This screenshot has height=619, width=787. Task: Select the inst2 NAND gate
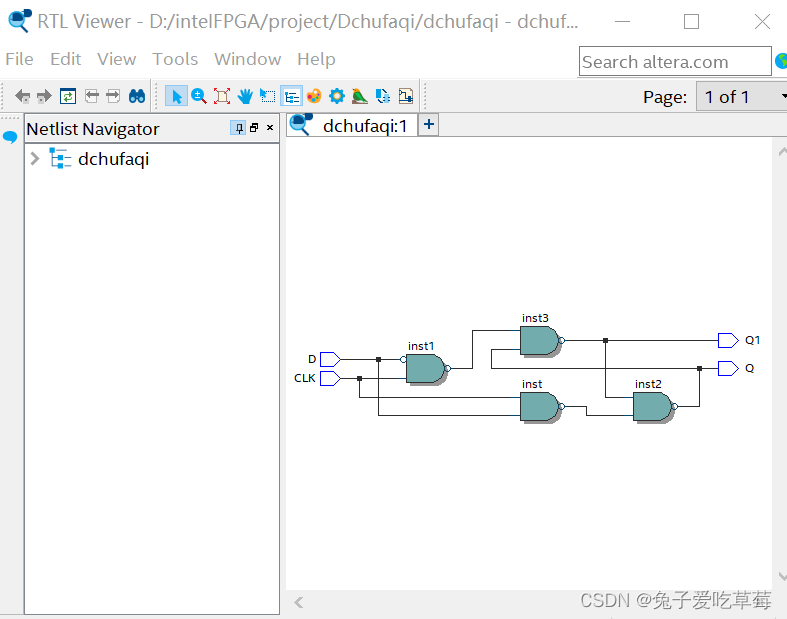click(x=652, y=407)
